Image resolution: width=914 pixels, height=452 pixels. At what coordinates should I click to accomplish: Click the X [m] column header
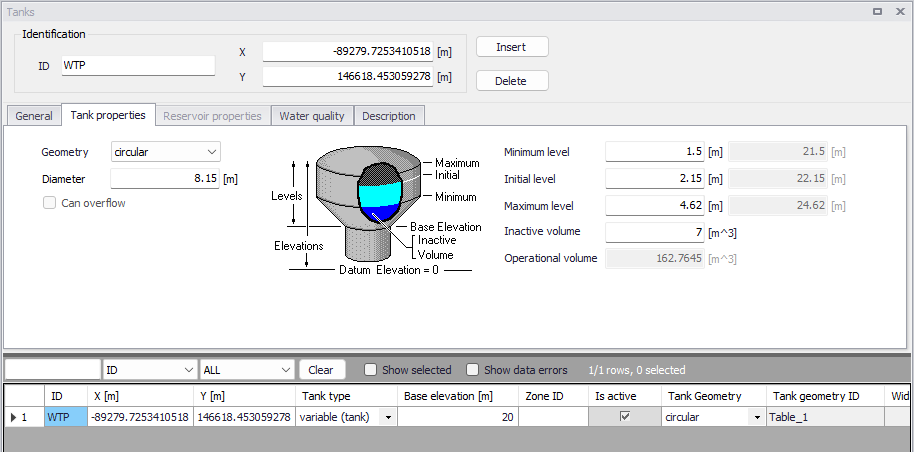click(140, 396)
